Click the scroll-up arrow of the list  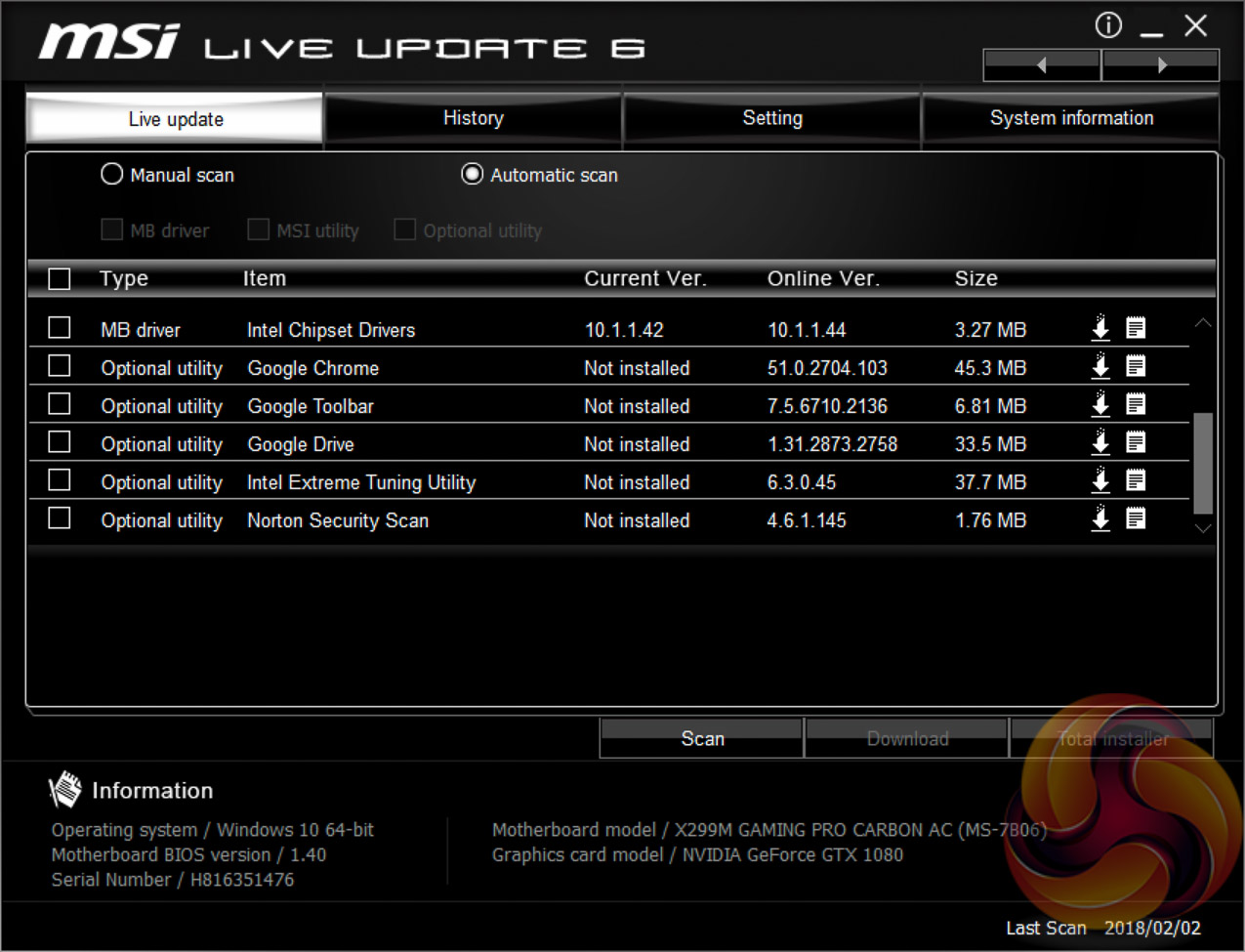[x=1203, y=323]
